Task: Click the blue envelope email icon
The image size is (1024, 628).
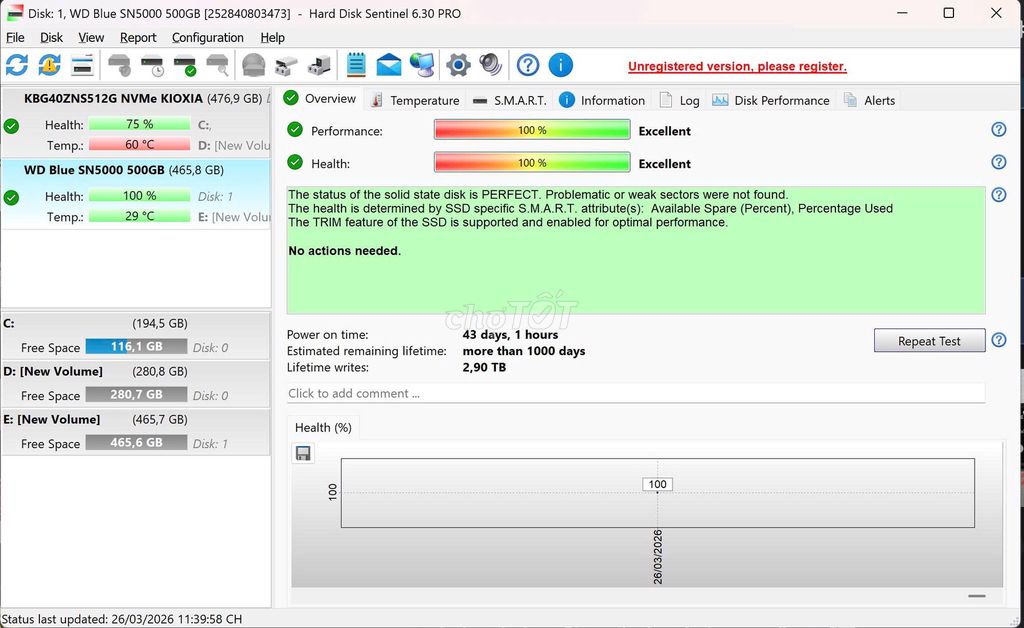Action: 389,65
